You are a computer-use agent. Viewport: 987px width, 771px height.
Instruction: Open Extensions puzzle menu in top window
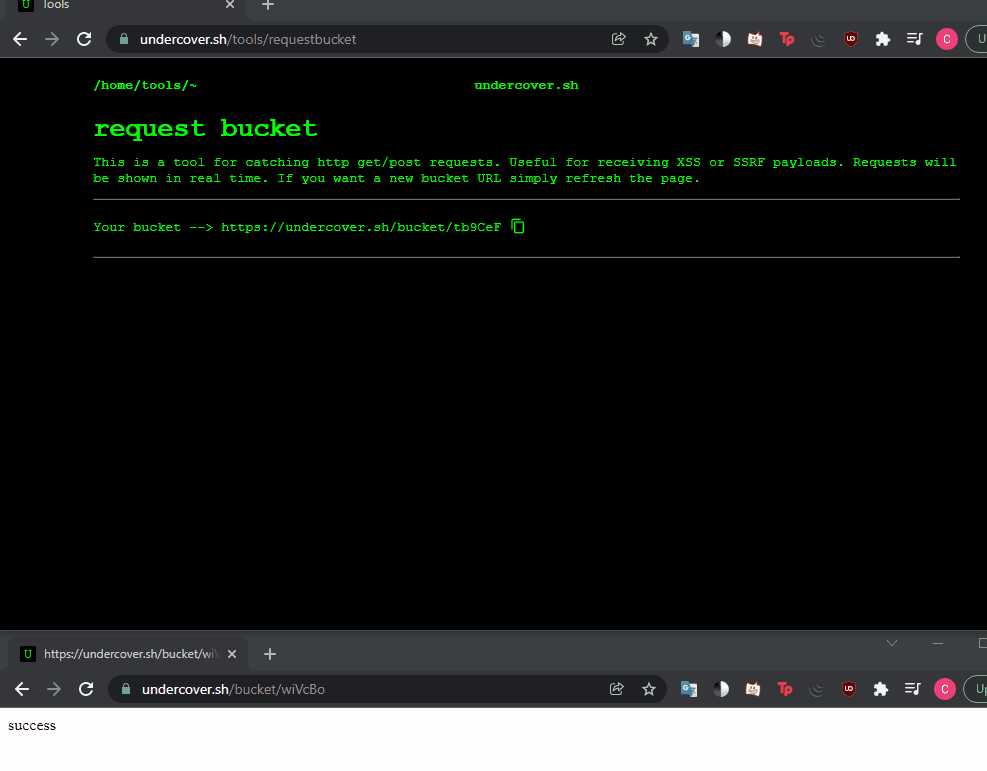(883, 39)
